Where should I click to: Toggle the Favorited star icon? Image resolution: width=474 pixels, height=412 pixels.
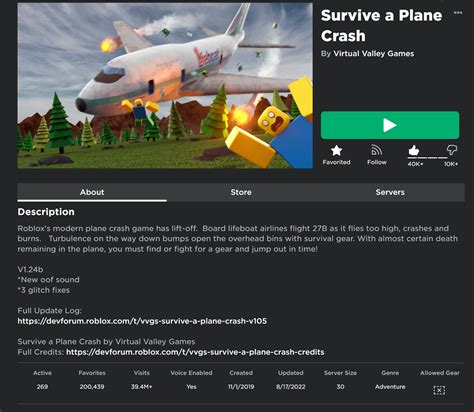point(336,151)
